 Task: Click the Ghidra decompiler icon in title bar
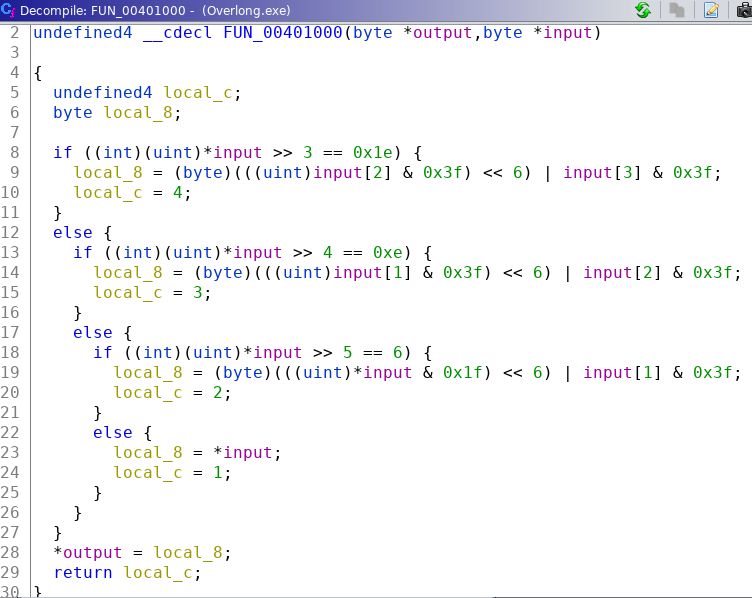coord(8,10)
